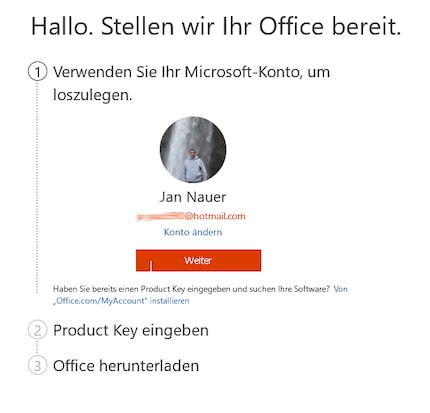Click the dotted connector between steps 2 and 3
The image size is (430, 413).
(37, 348)
